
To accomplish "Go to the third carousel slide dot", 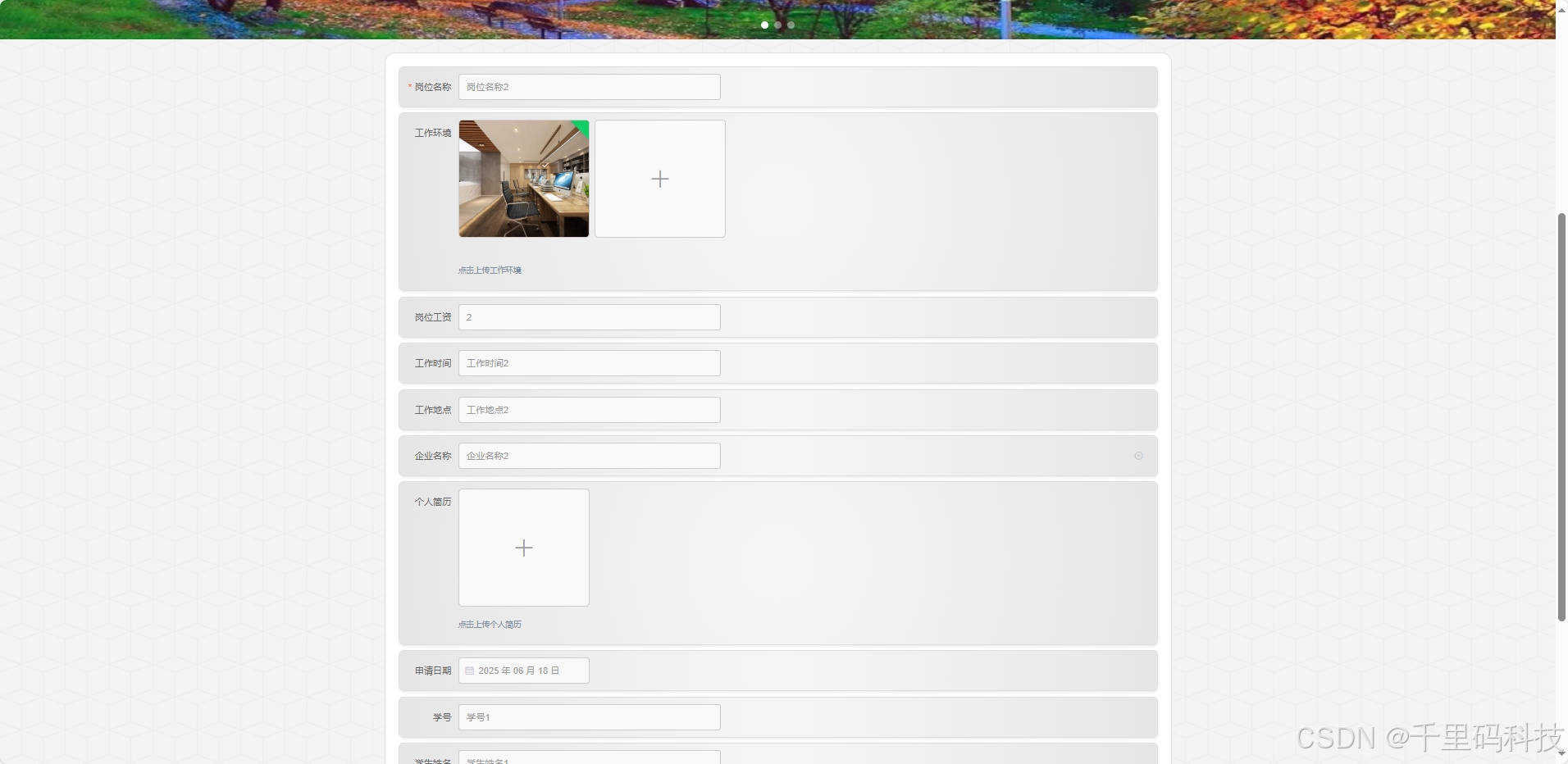I will click(791, 25).
